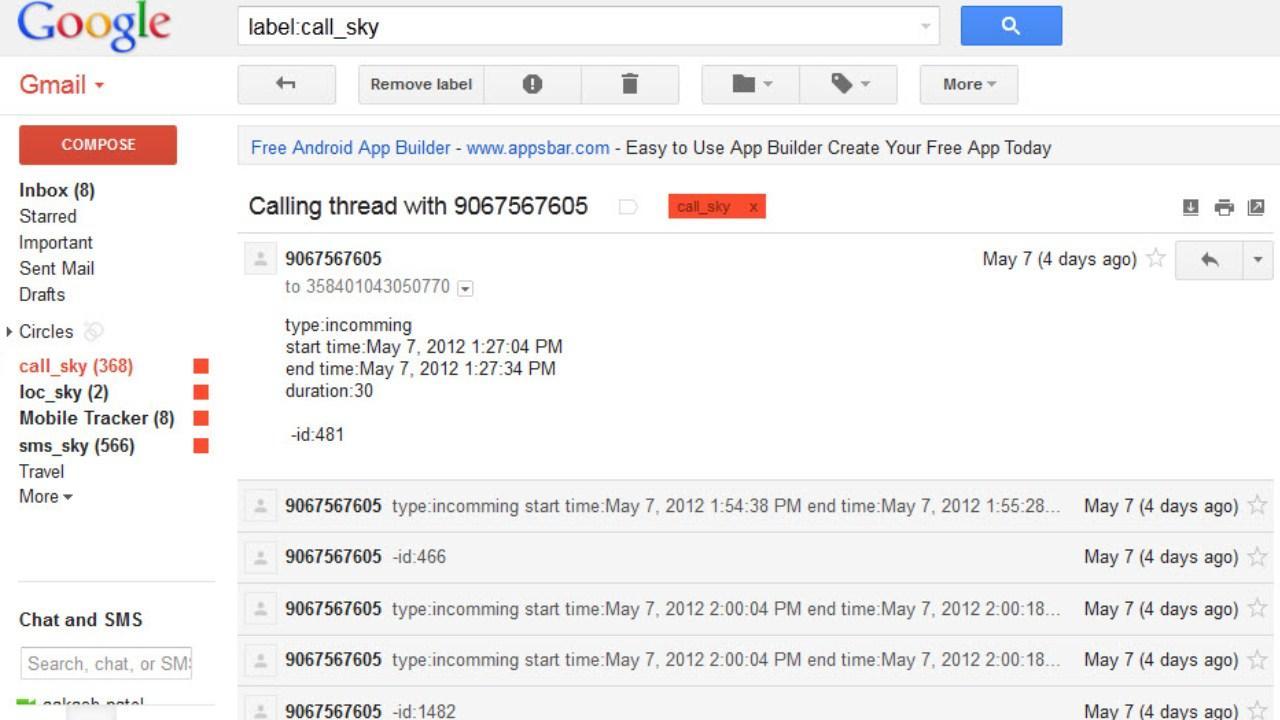
Task: Click the color swatch next to sms_sky
Action: 201,445
